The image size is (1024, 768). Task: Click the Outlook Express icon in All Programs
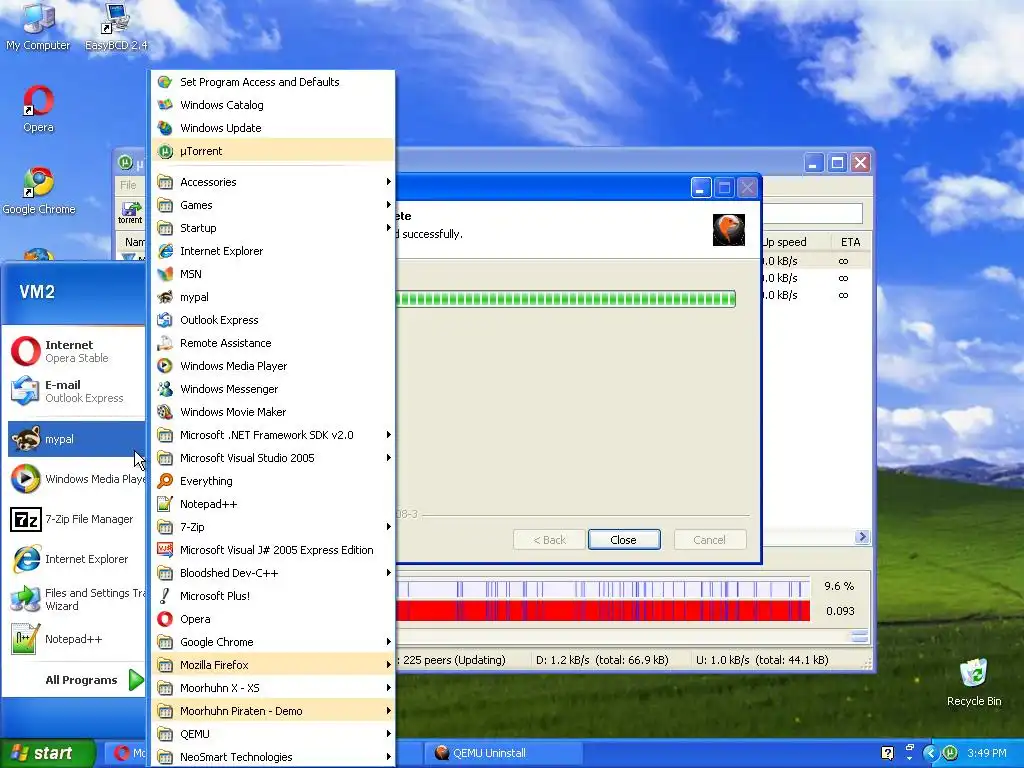pyautogui.click(x=165, y=320)
